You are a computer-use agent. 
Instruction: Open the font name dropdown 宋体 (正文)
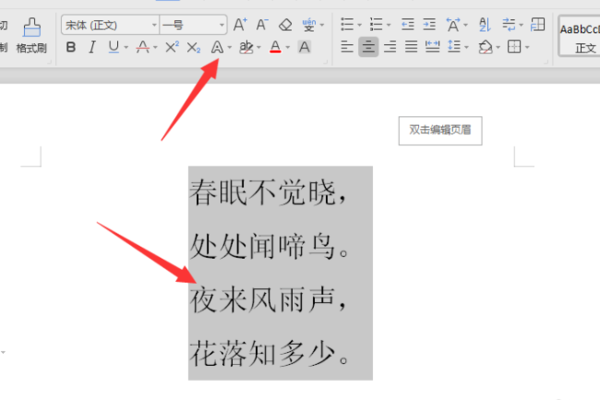tap(110, 25)
